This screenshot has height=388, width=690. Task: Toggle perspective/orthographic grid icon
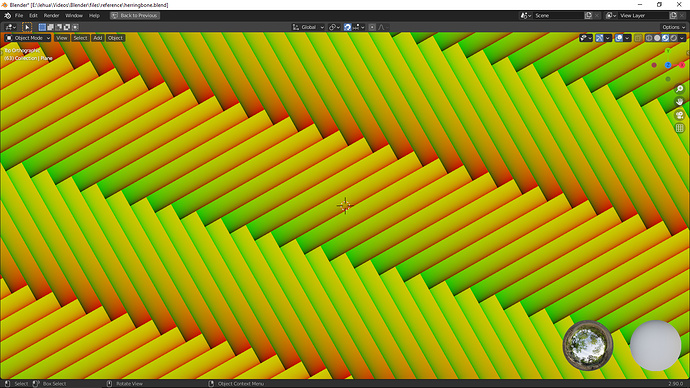pyautogui.click(x=680, y=128)
